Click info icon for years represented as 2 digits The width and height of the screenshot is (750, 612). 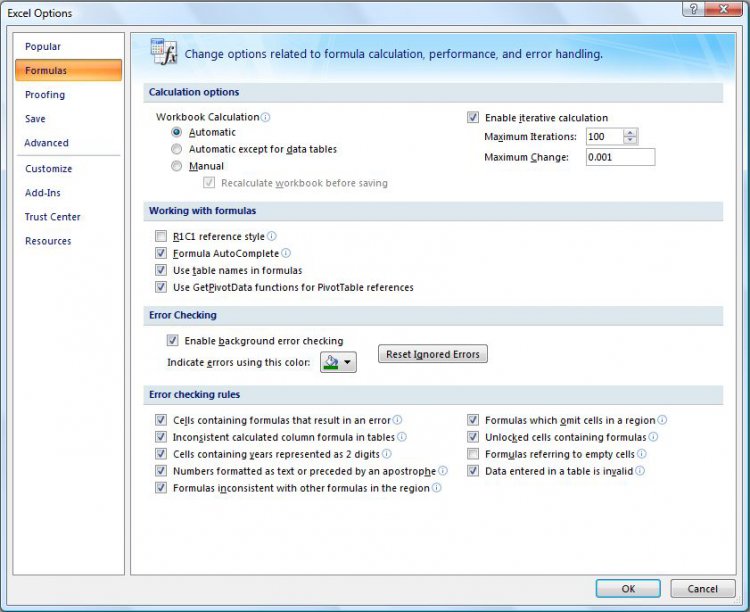[x=386, y=454]
